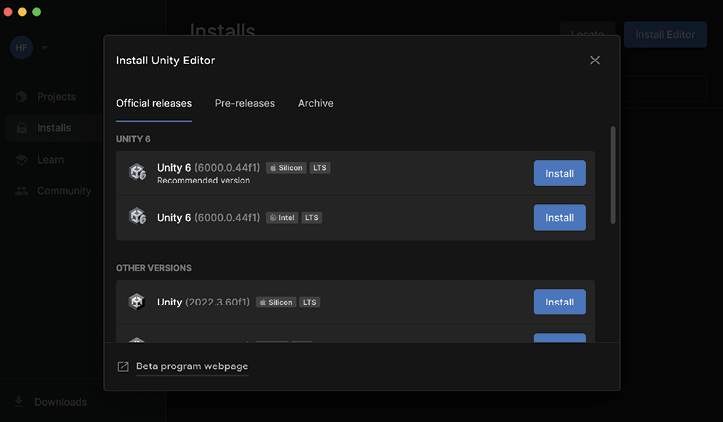Click the green macOS zoom button

(x=36, y=12)
